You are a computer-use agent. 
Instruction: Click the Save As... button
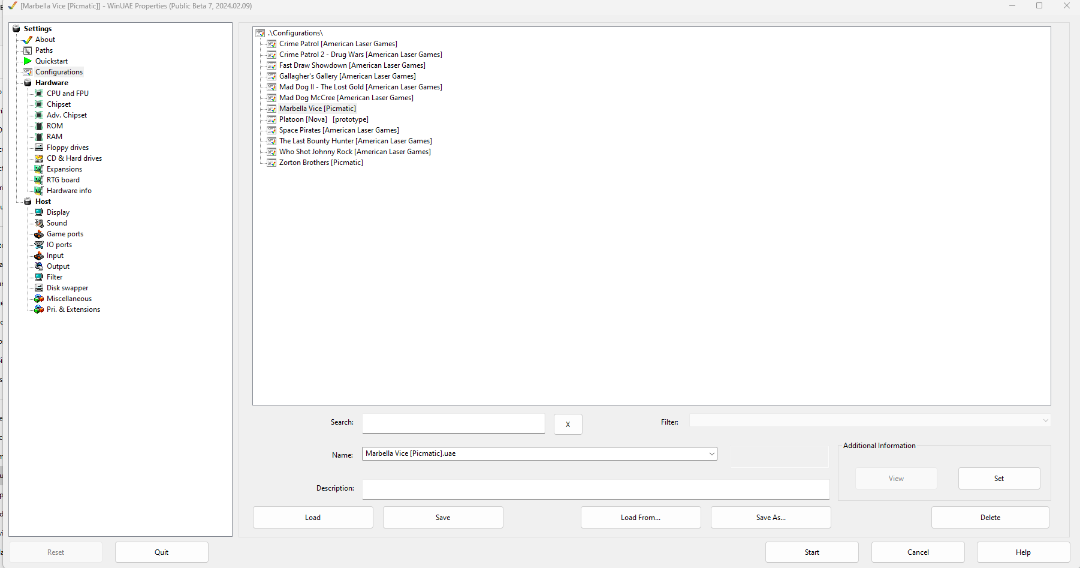(771, 518)
